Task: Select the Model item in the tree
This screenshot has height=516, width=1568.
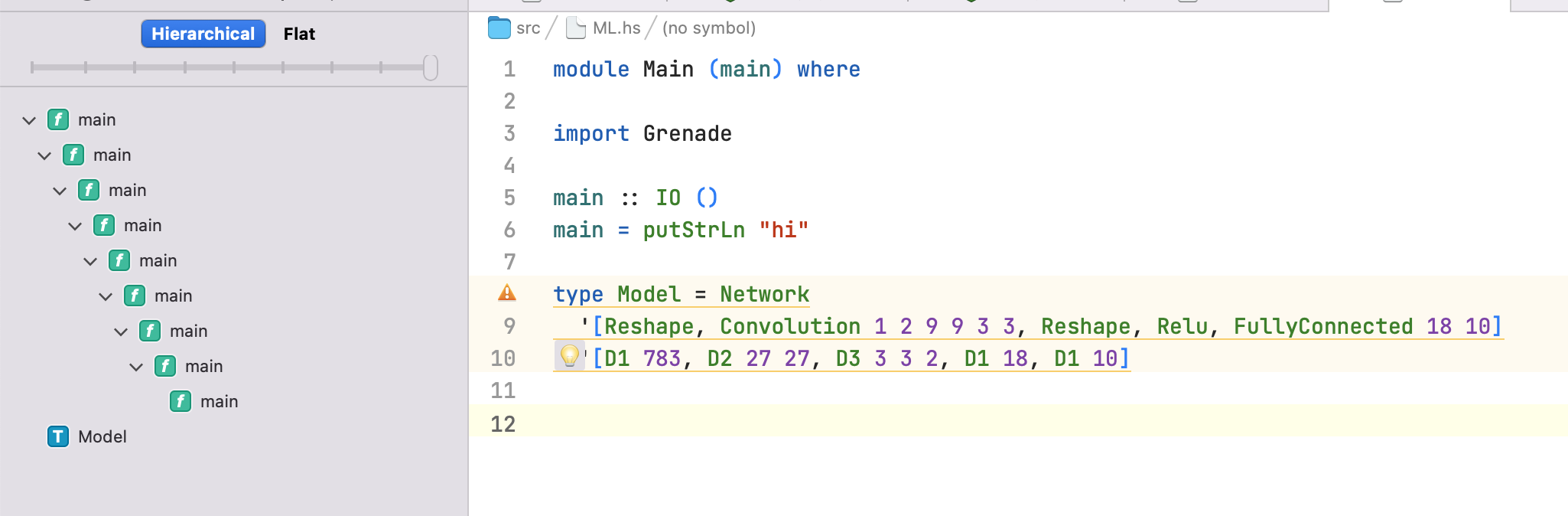Action: pyautogui.click(x=102, y=436)
